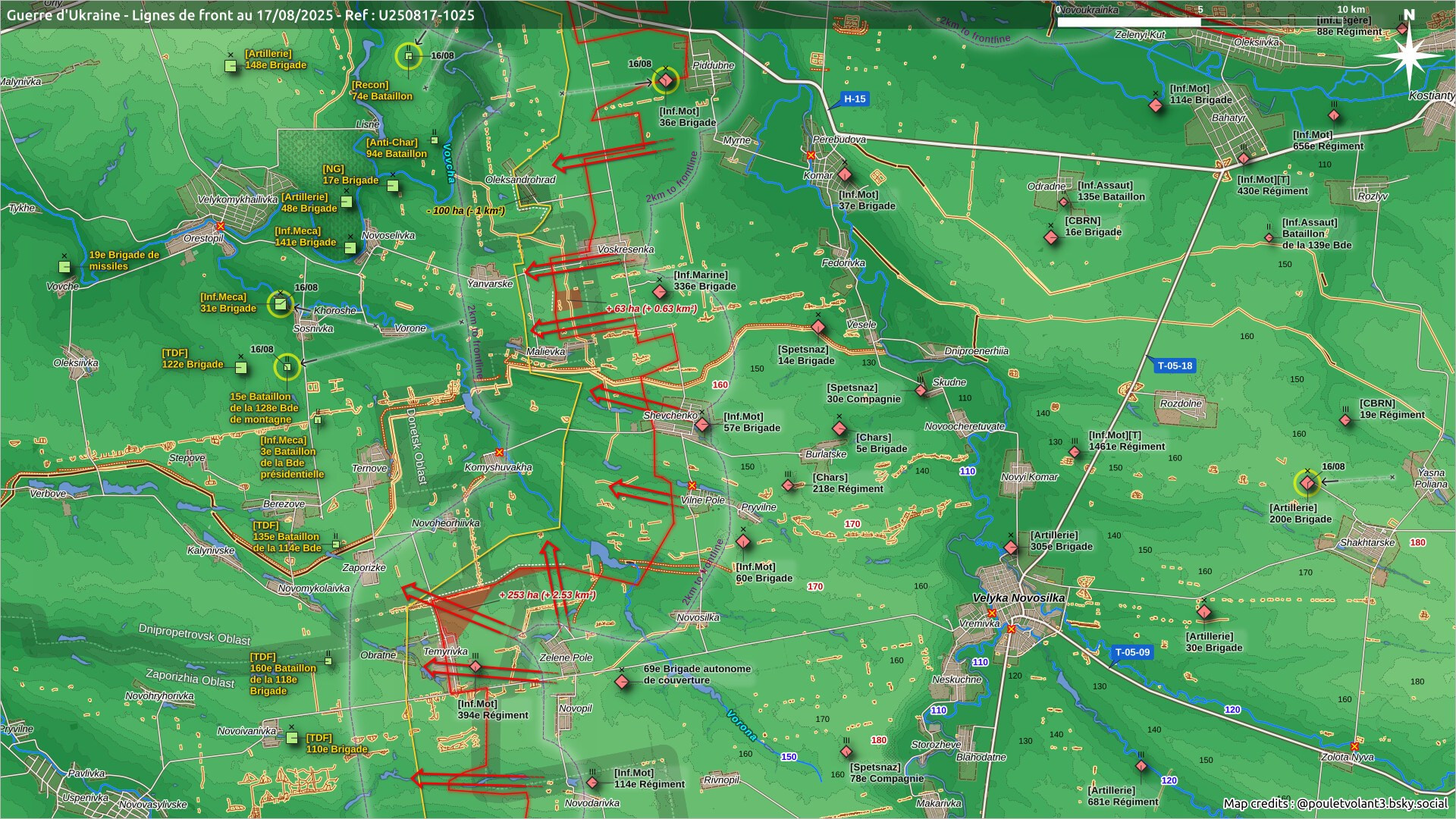Screen dimensions: 1456x819
Task: Click the 30e Brigade artillery diamond marker
Action: 1204,612
